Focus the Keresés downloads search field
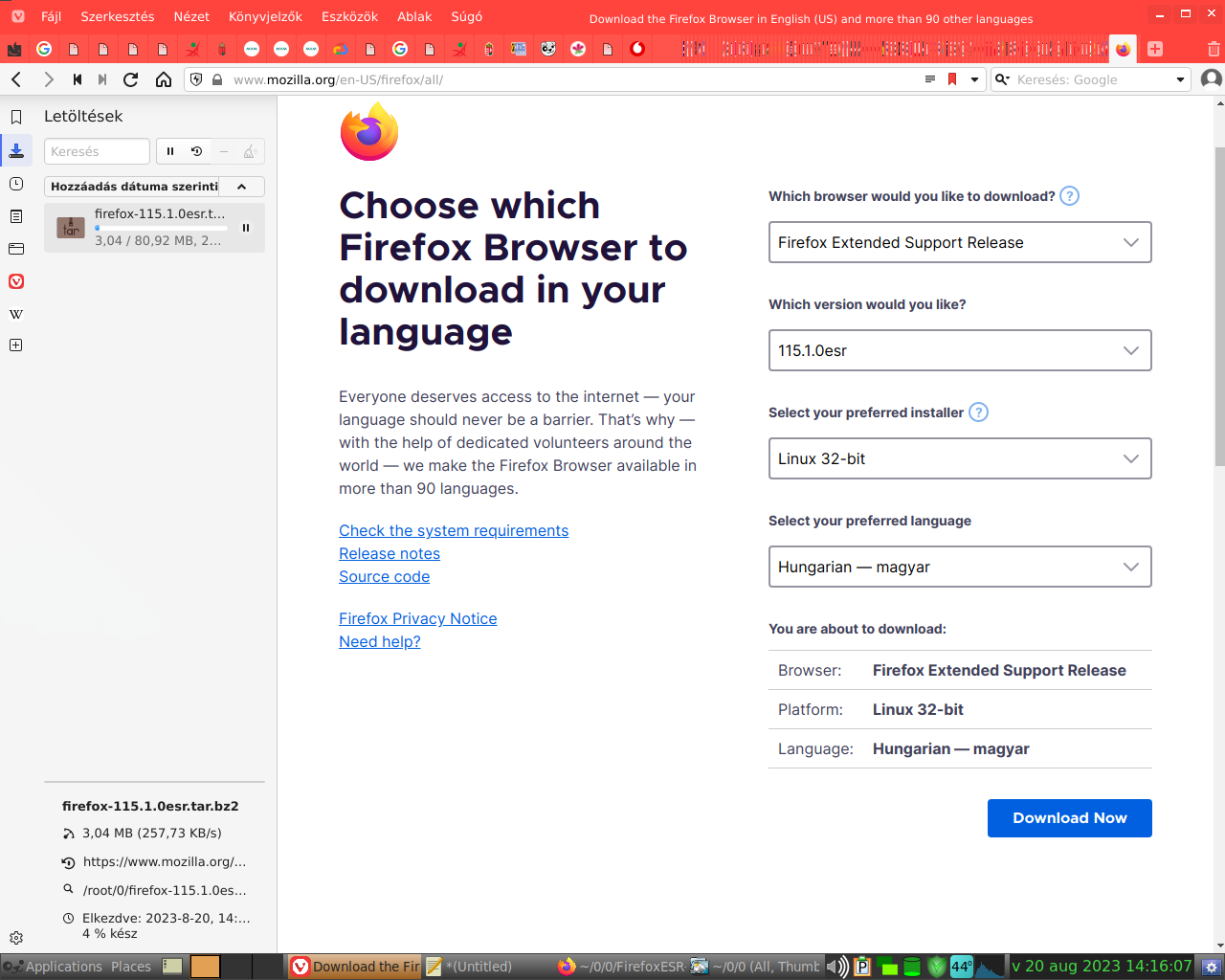The image size is (1225, 980). [x=97, y=151]
